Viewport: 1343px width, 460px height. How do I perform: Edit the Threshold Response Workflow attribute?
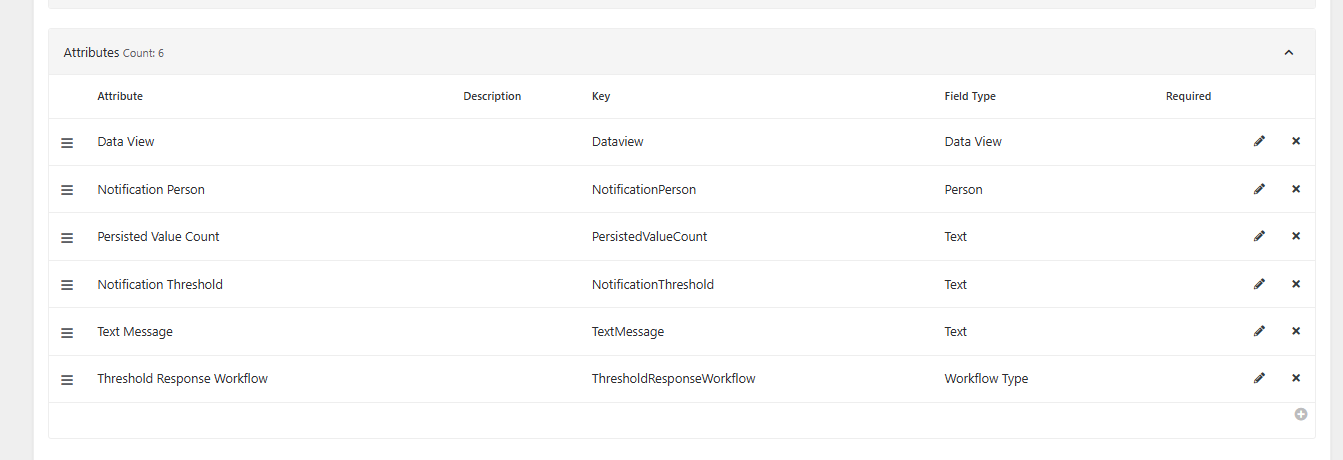pos(1259,378)
